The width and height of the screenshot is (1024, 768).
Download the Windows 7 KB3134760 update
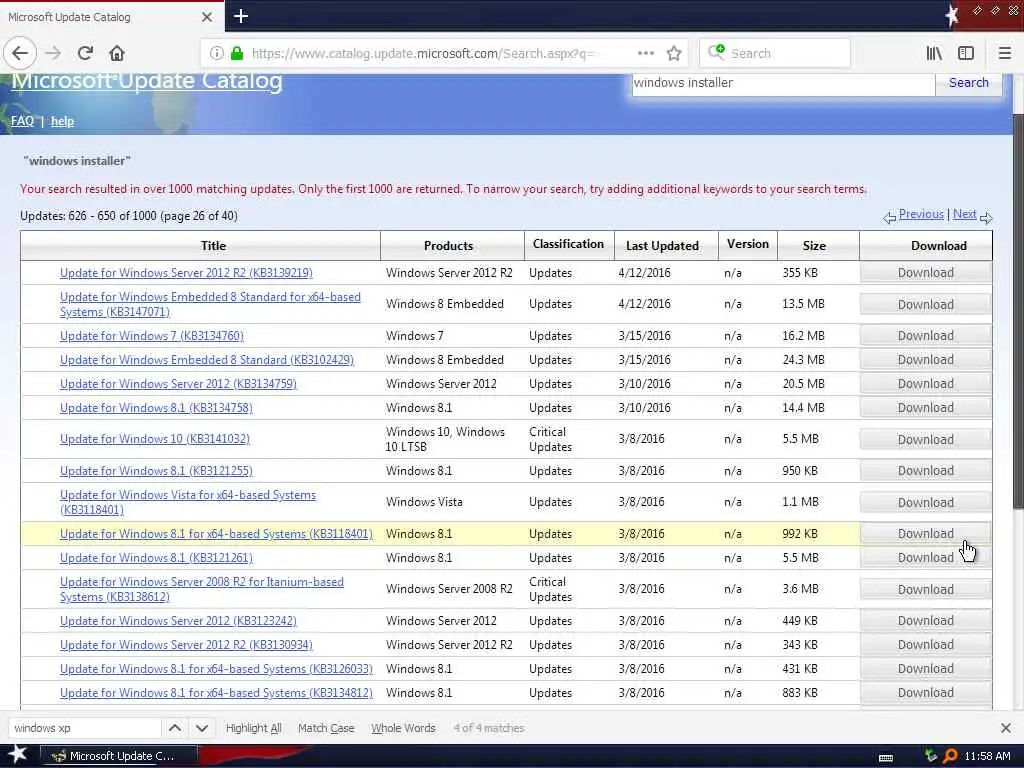click(x=925, y=336)
